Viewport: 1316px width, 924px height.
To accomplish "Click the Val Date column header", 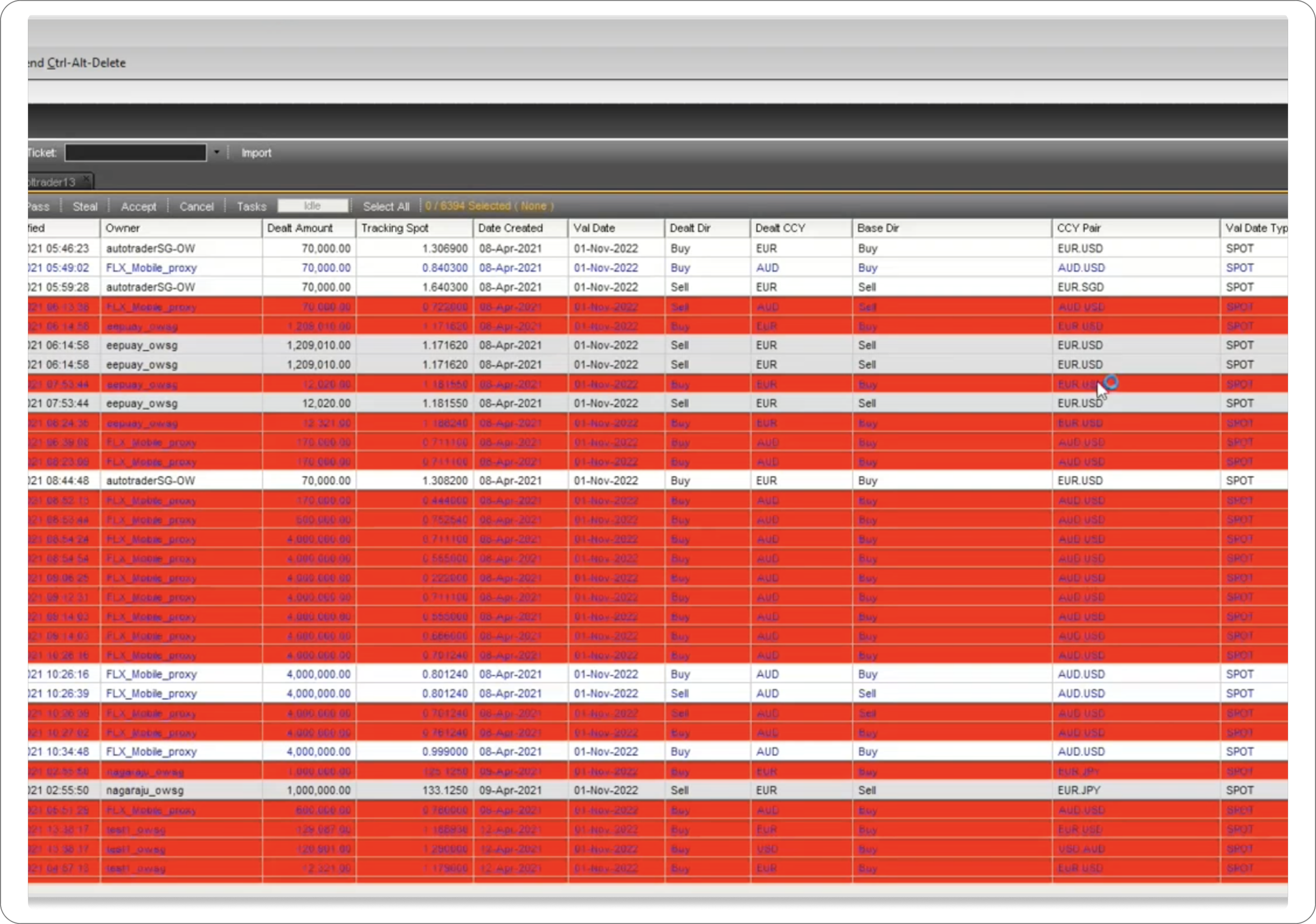I will 594,228.
